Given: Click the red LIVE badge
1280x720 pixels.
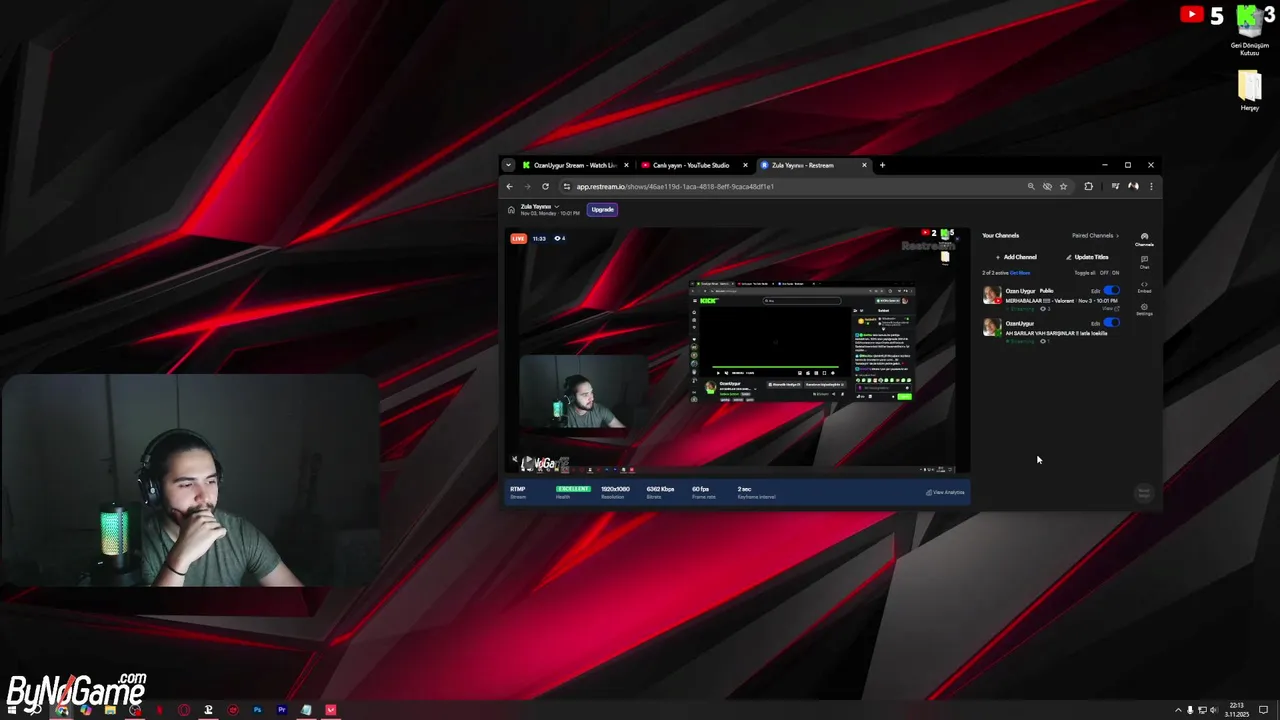Looking at the screenshot, I should [518, 238].
